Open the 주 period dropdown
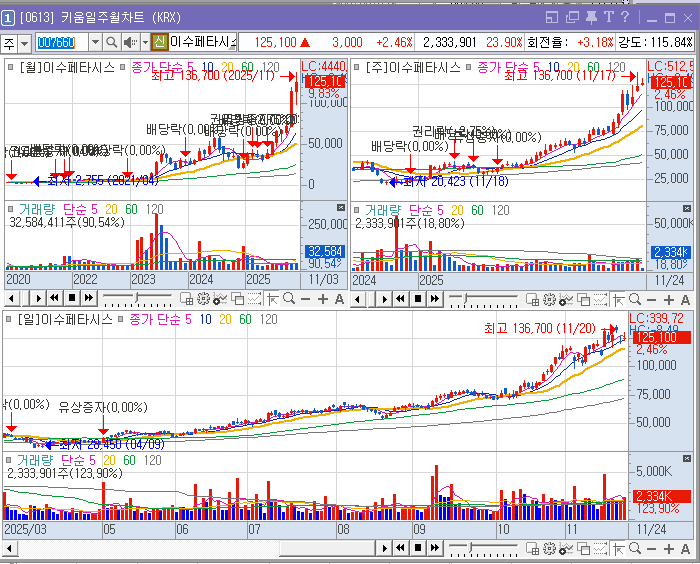Screen dimensions: 700x564 [25, 43]
